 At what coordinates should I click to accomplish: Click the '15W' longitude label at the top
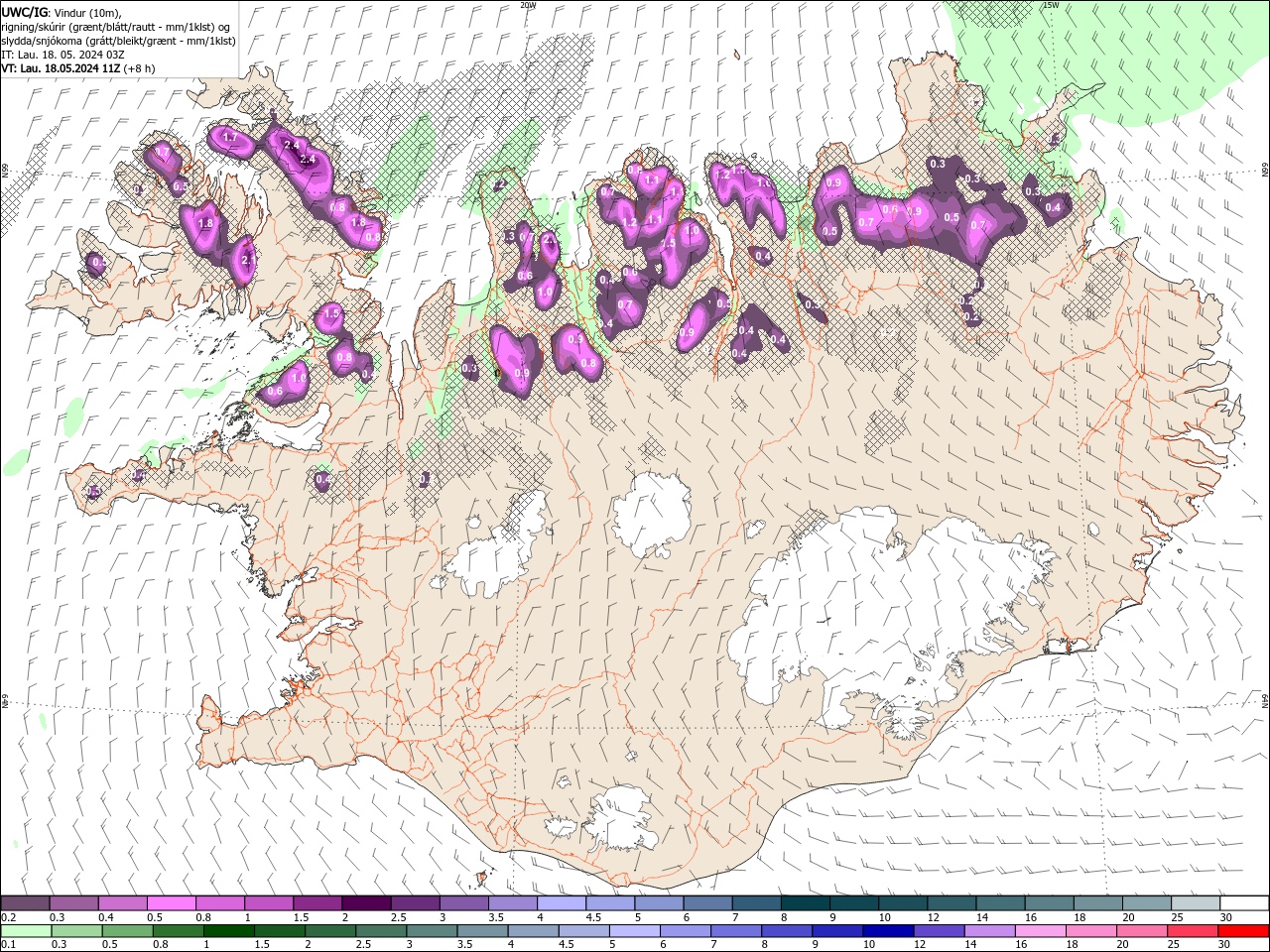click(1051, 5)
